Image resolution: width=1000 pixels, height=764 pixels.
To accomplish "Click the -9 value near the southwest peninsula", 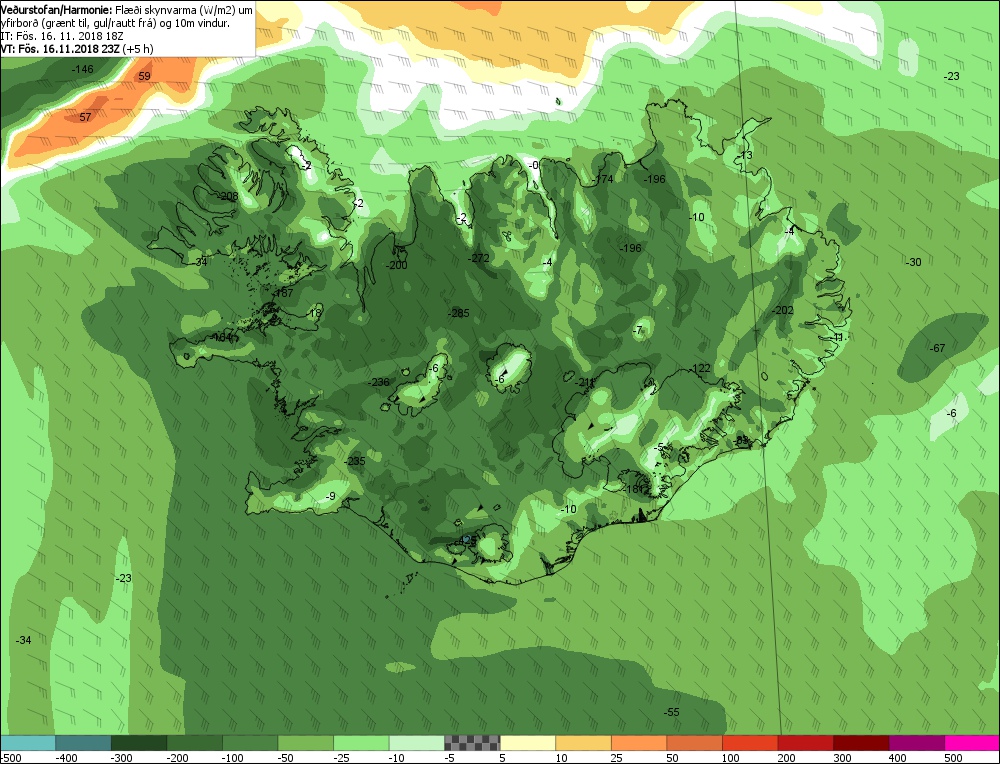I will click(330, 496).
